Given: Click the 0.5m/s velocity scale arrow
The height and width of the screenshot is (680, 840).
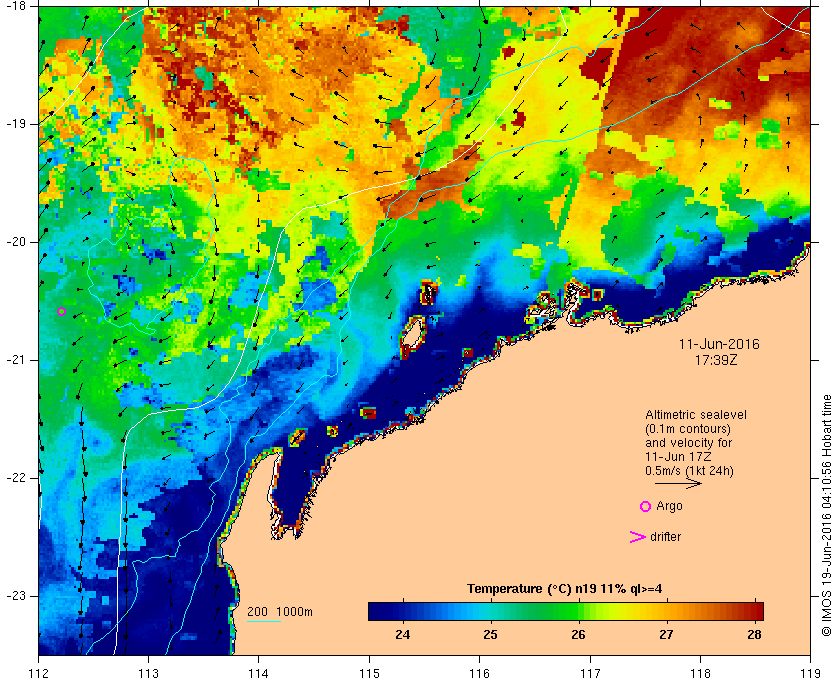Looking at the screenshot, I should pos(678,483).
